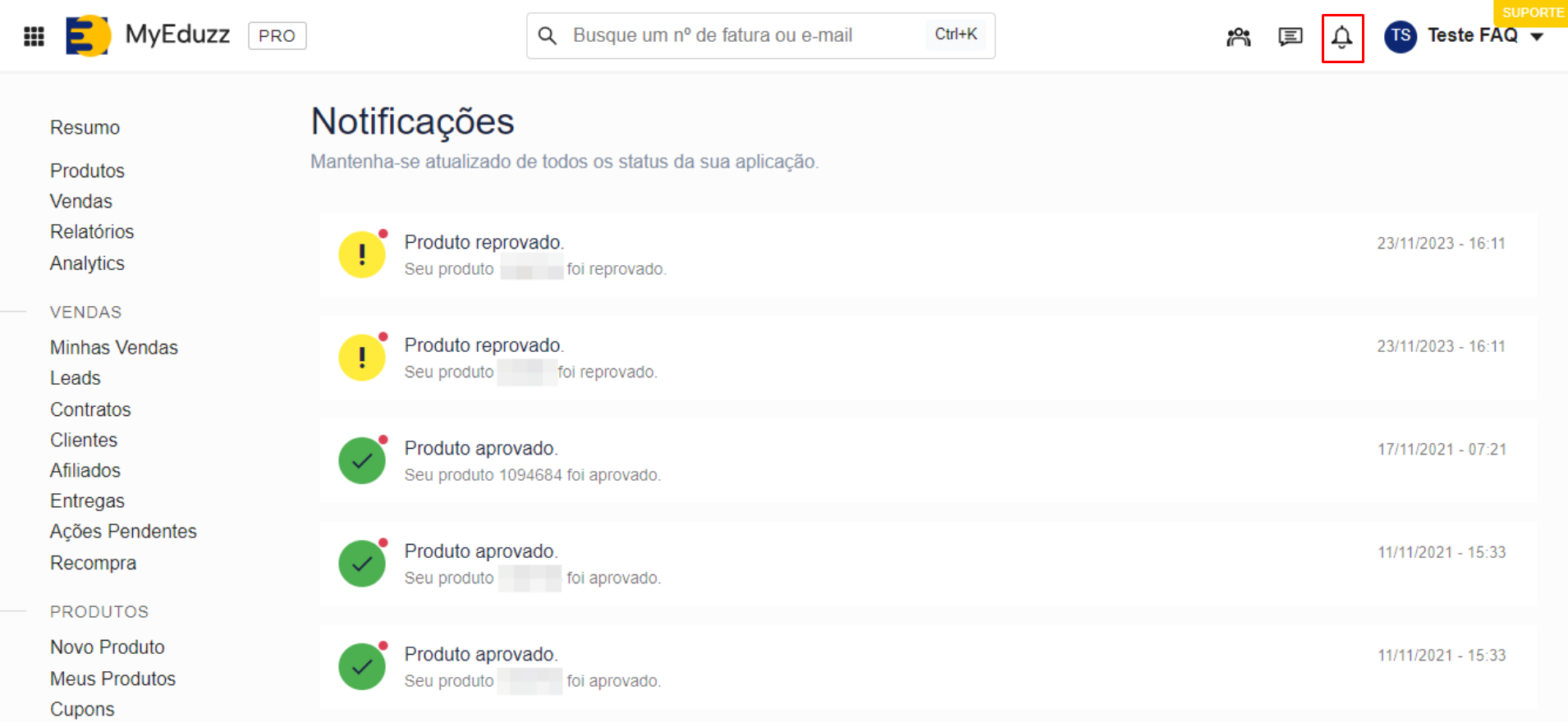
Task: Click the TS user avatar
Action: pyautogui.click(x=1401, y=36)
